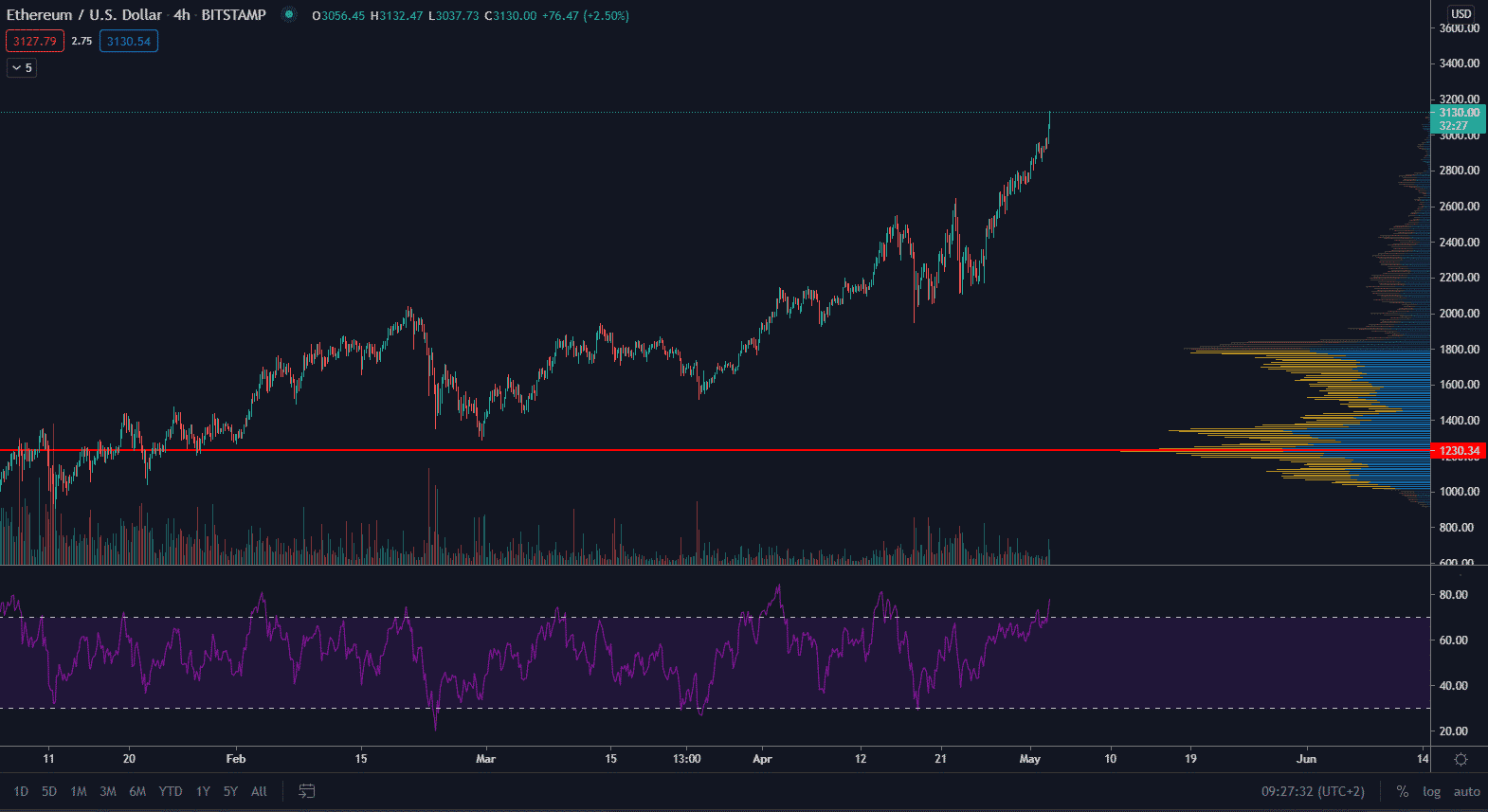Image resolution: width=1488 pixels, height=812 pixels.
Task: Select the 1D time range
Action: (x=21, y=791)
